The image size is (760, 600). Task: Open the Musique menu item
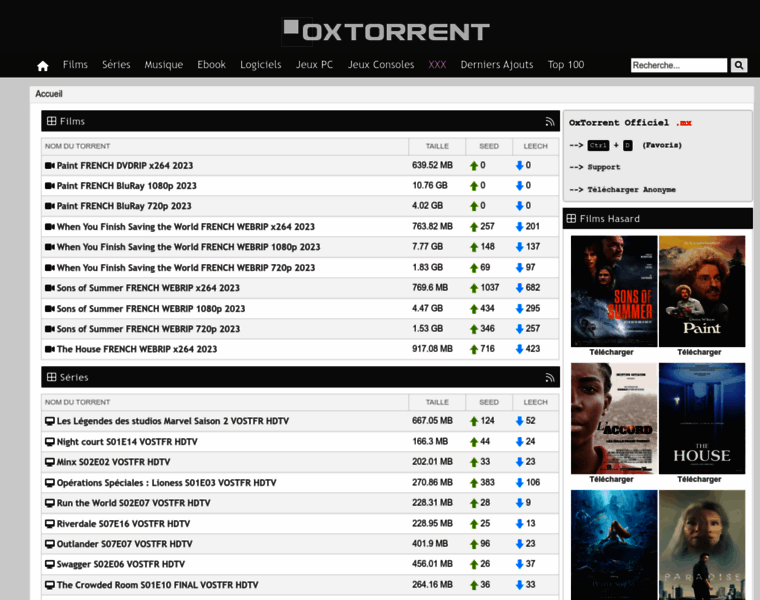tap(164, 64)
